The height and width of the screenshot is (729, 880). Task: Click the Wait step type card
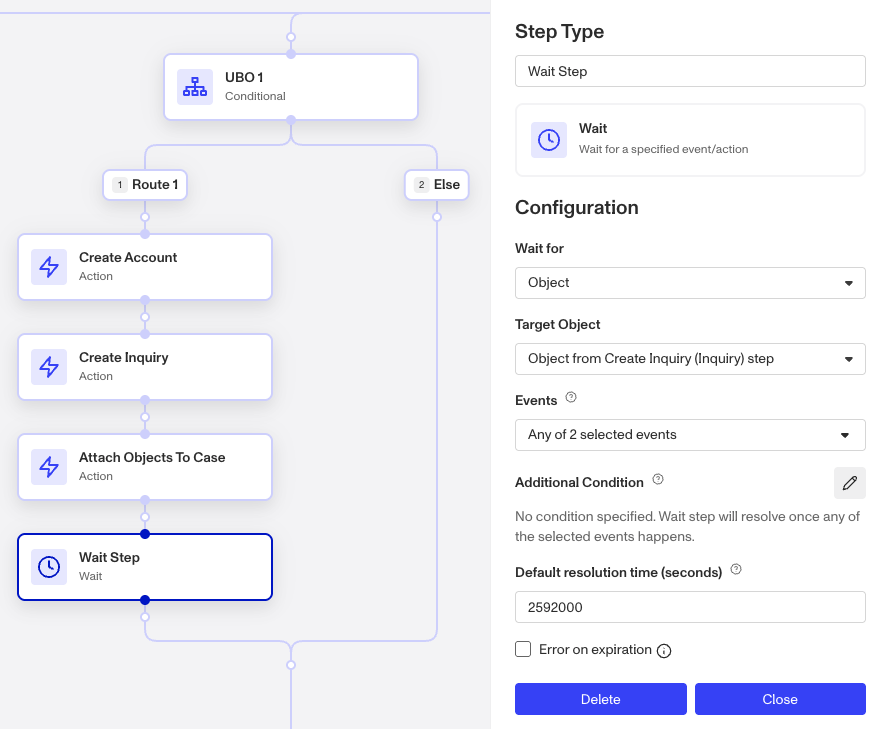(690, 140)
